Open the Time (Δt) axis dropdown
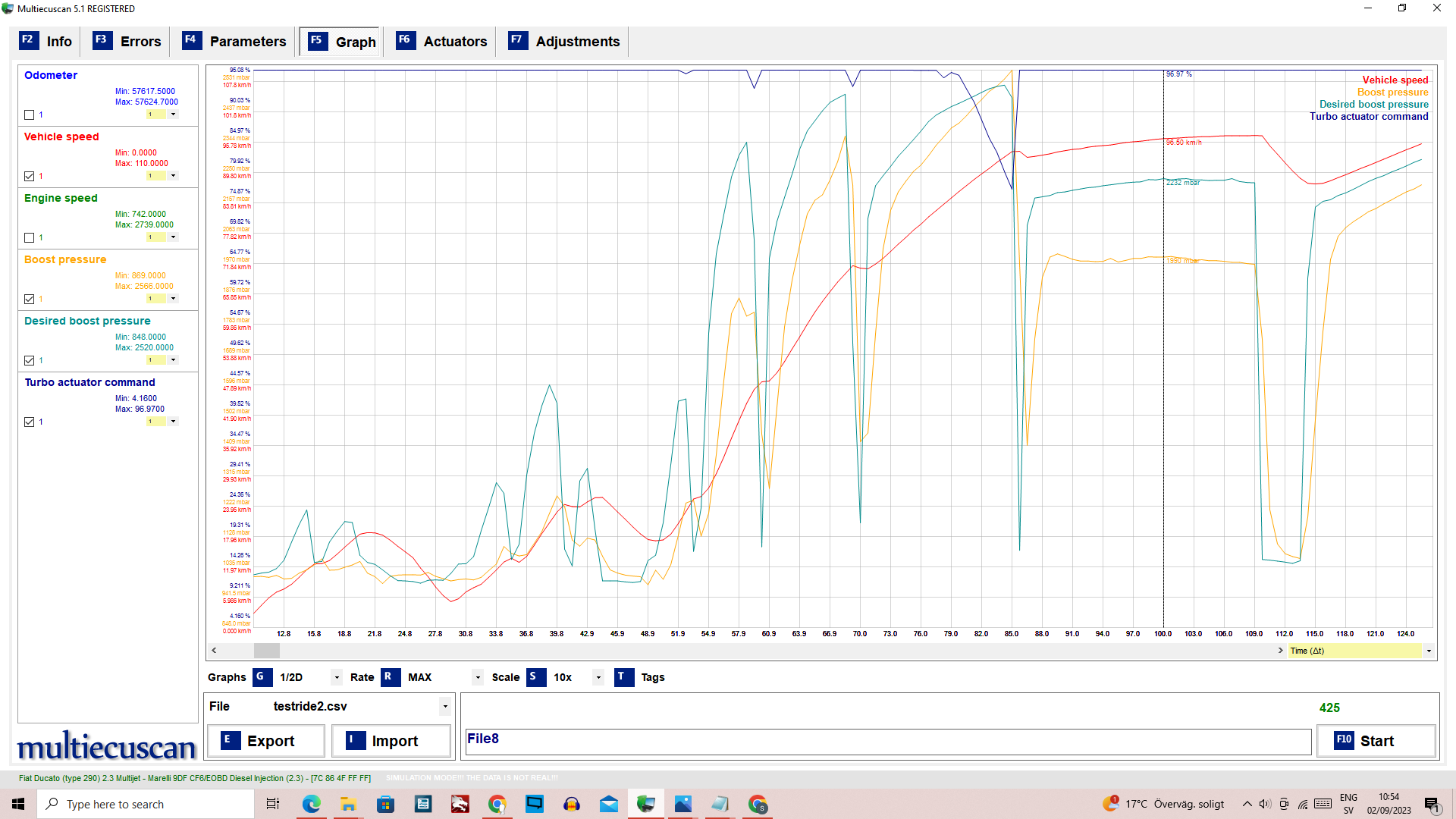Image resolution: width=1456 pixels, height=819 pixels. [x=1429, y=651]
